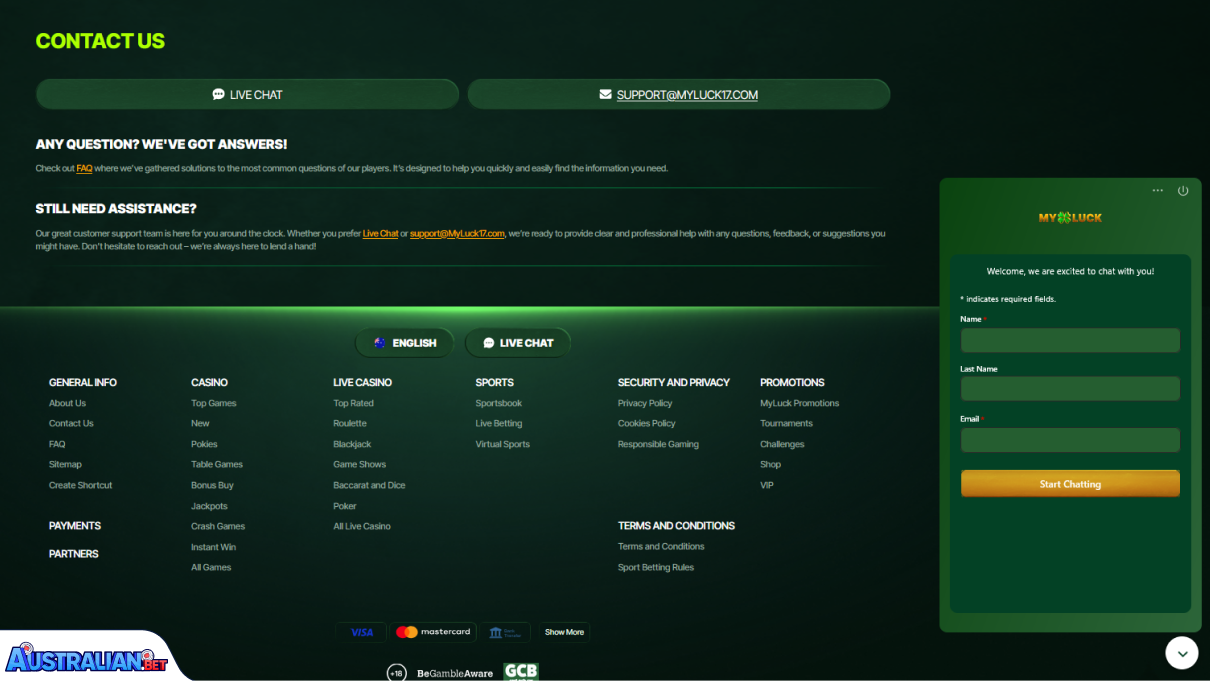Collapse chat with the round chevron button
This screenshot has width=1210, height=681.
tap(1182, 653)
